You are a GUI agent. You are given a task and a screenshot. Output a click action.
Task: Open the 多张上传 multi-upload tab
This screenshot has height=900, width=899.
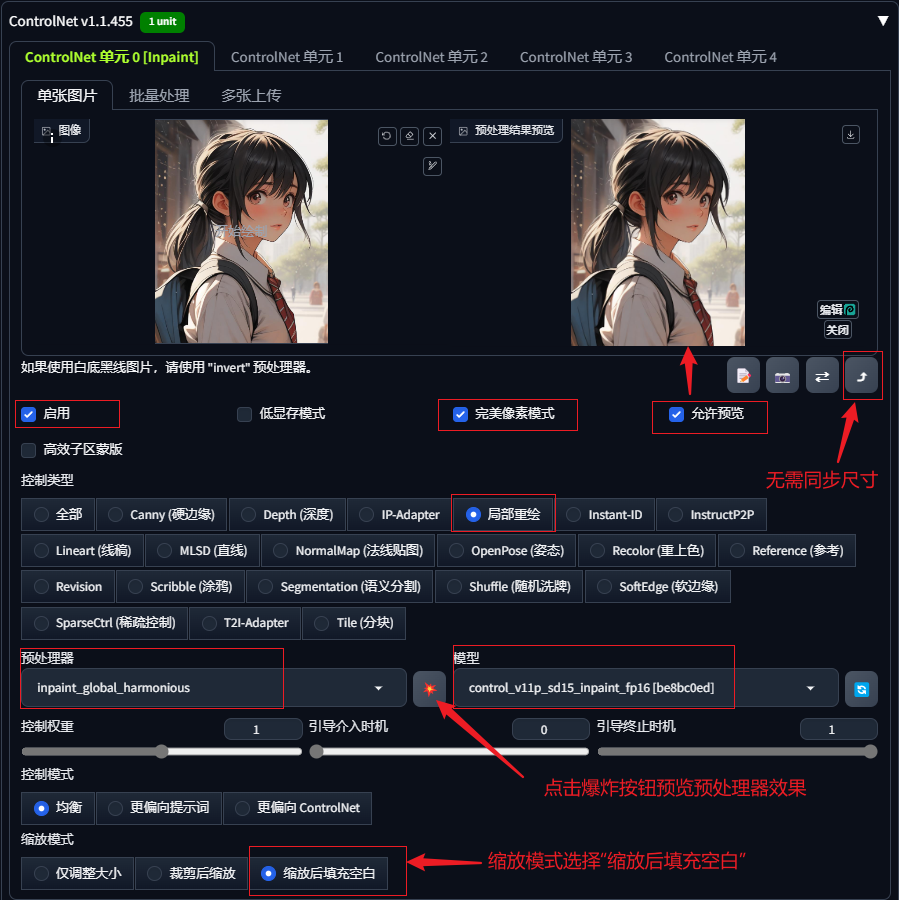coord(251,96)
